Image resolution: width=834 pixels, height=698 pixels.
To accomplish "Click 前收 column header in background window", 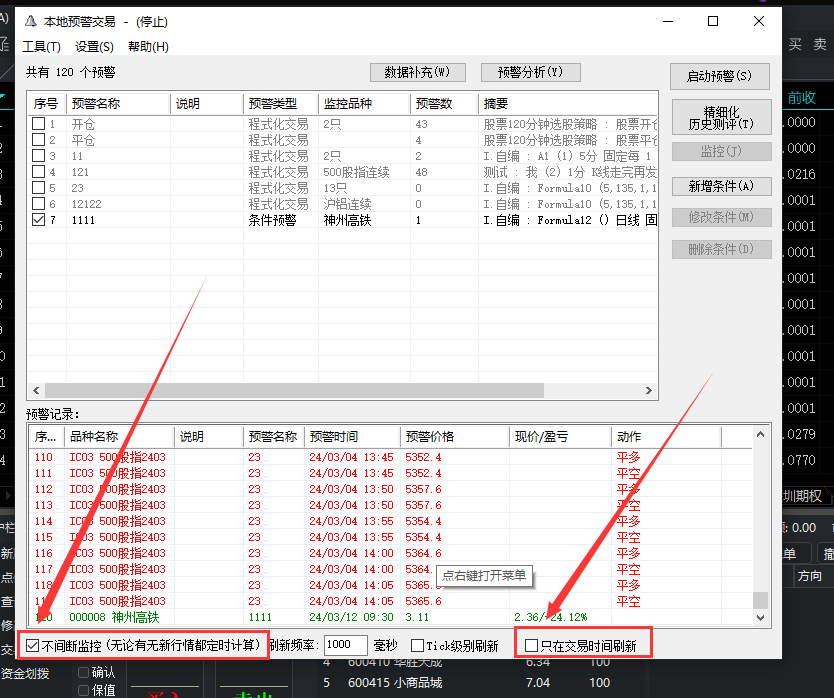I will pos(802,98).
